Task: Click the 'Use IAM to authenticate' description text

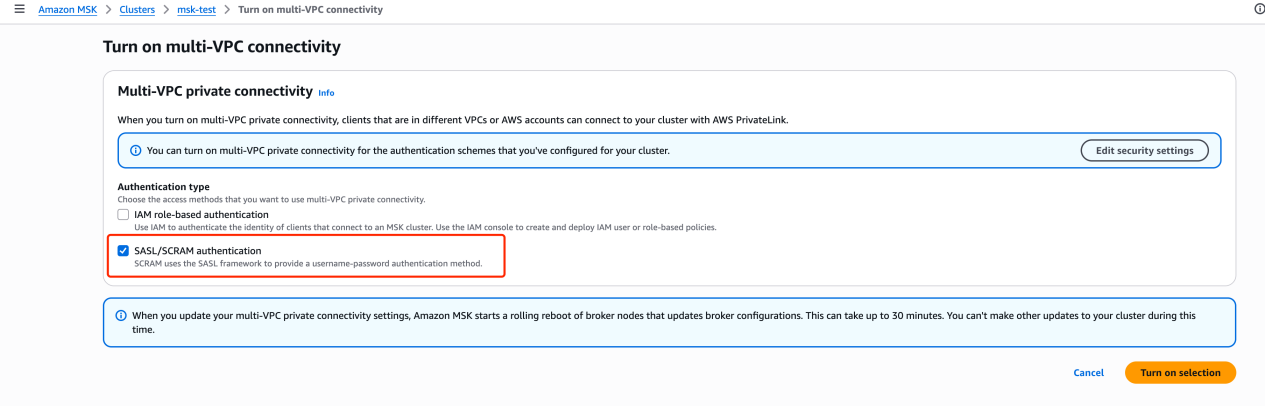Action: (425, 227)
